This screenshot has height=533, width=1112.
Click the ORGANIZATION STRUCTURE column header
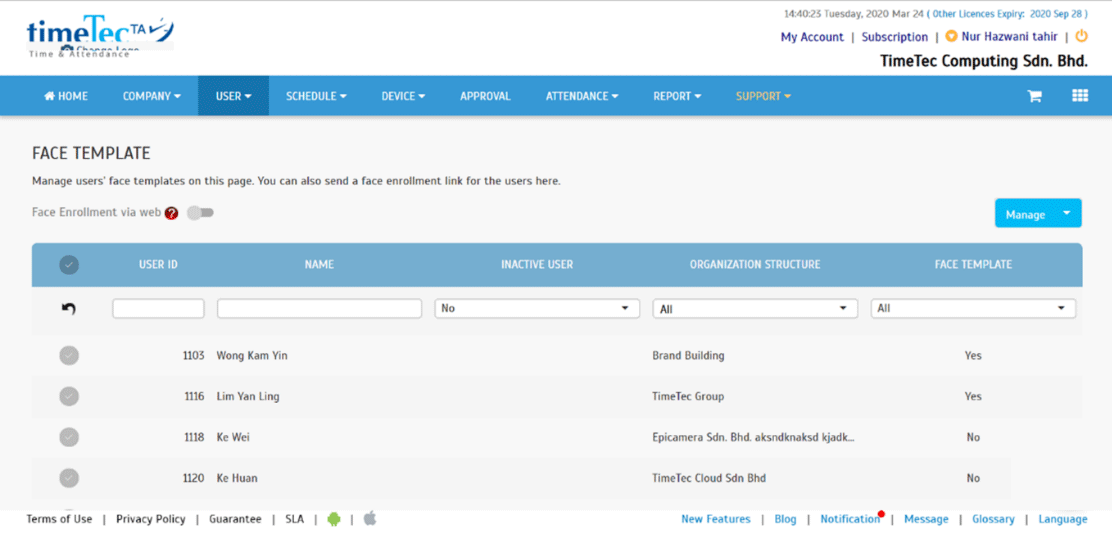click(x=755, y=264)
